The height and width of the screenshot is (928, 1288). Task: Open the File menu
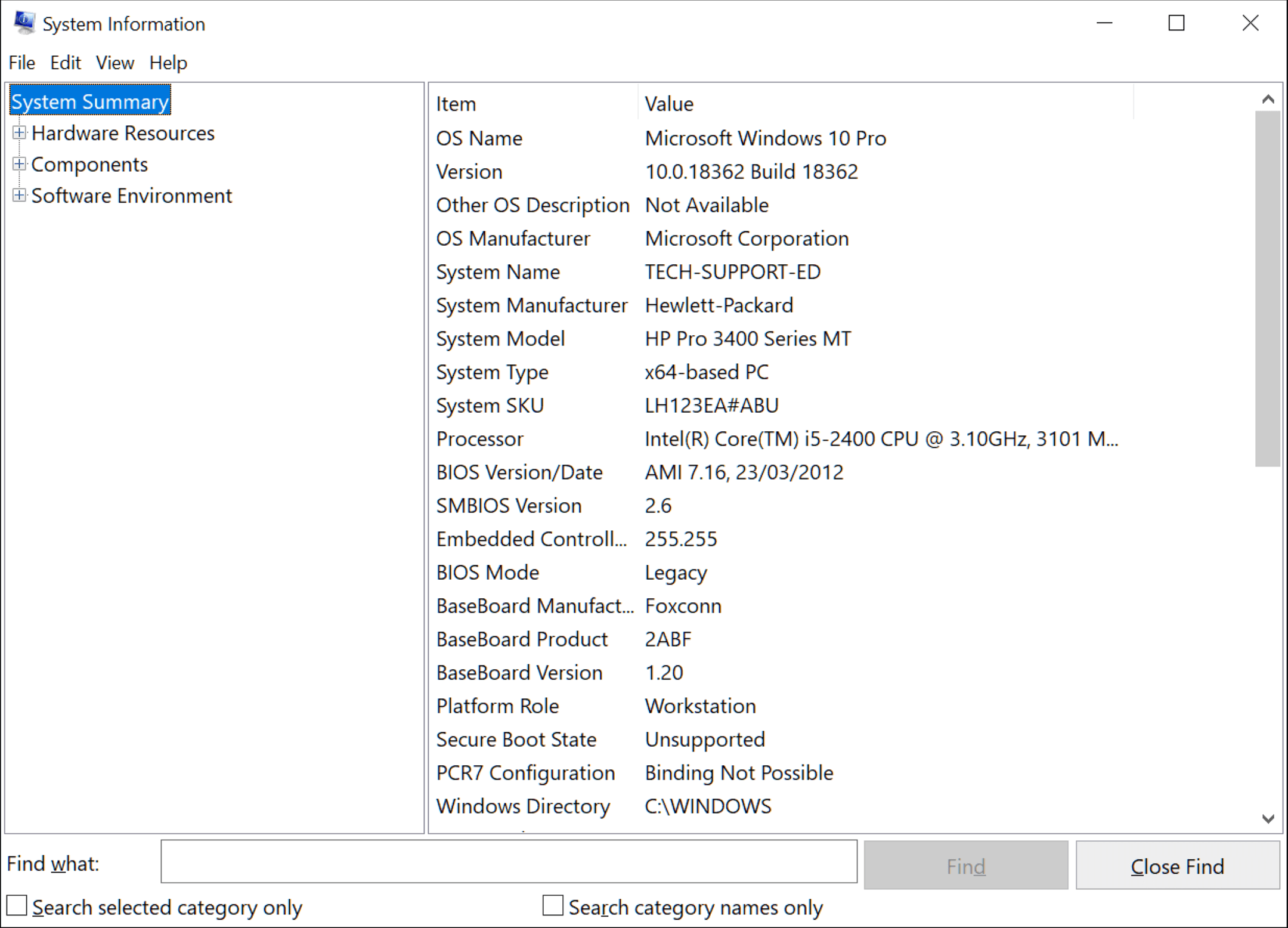(22, 63)
